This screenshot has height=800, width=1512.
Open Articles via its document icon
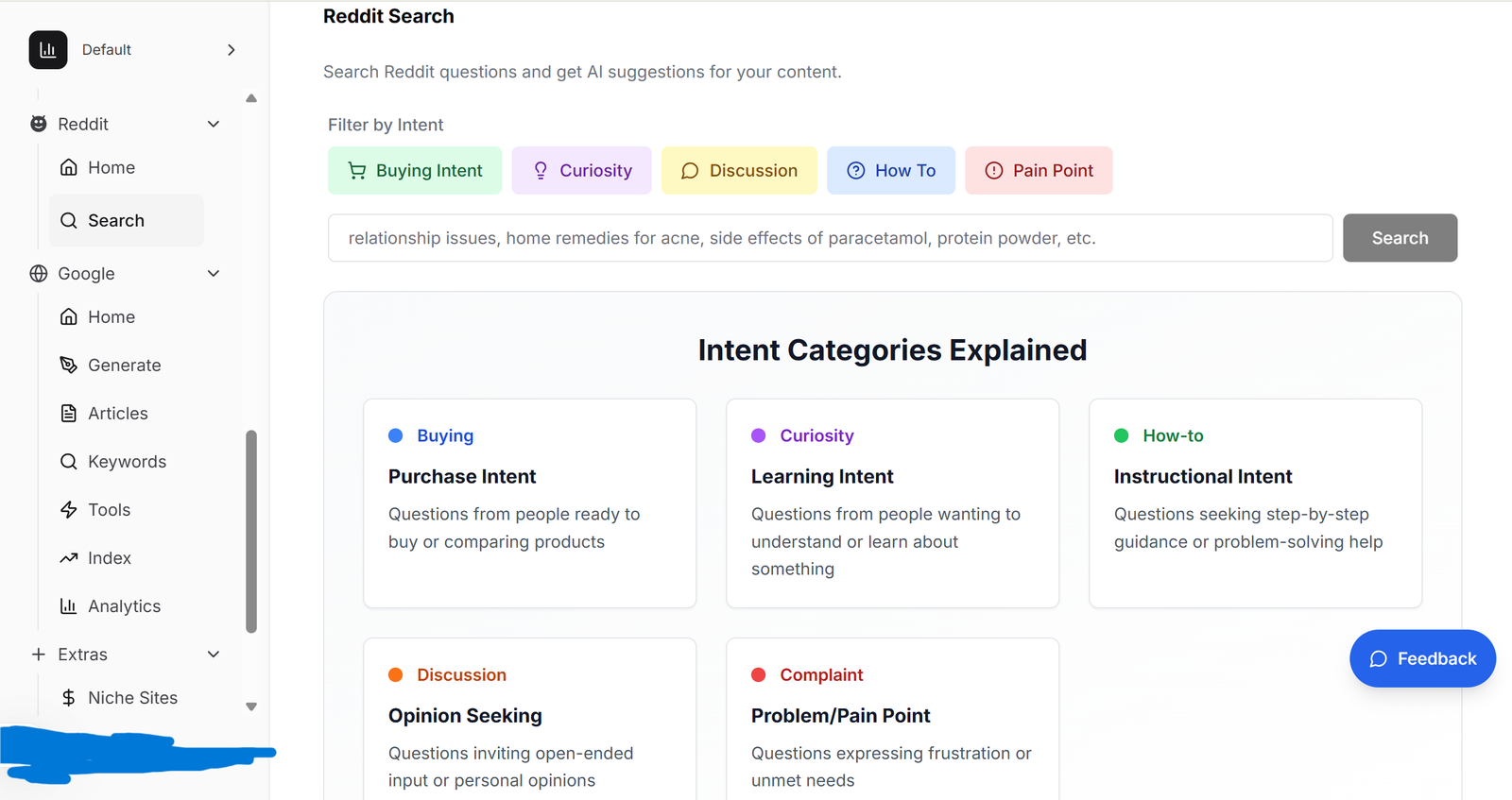[69, 414]
